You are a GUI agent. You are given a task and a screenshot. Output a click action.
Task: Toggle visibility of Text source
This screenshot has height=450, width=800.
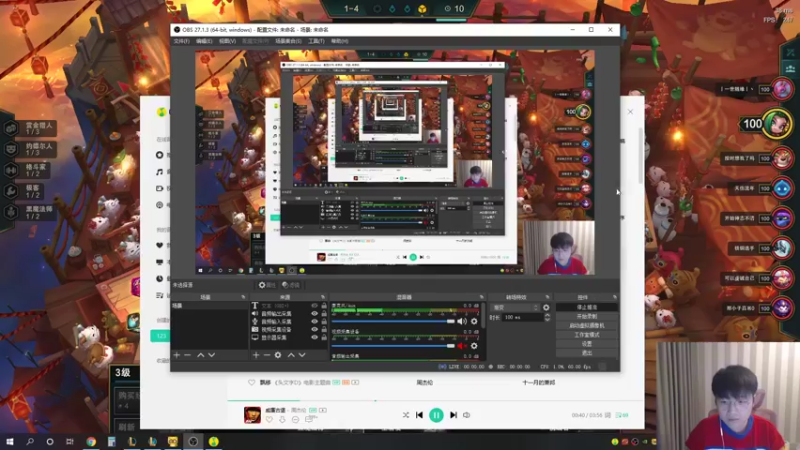pyautogui.click(x=314, y=306)
